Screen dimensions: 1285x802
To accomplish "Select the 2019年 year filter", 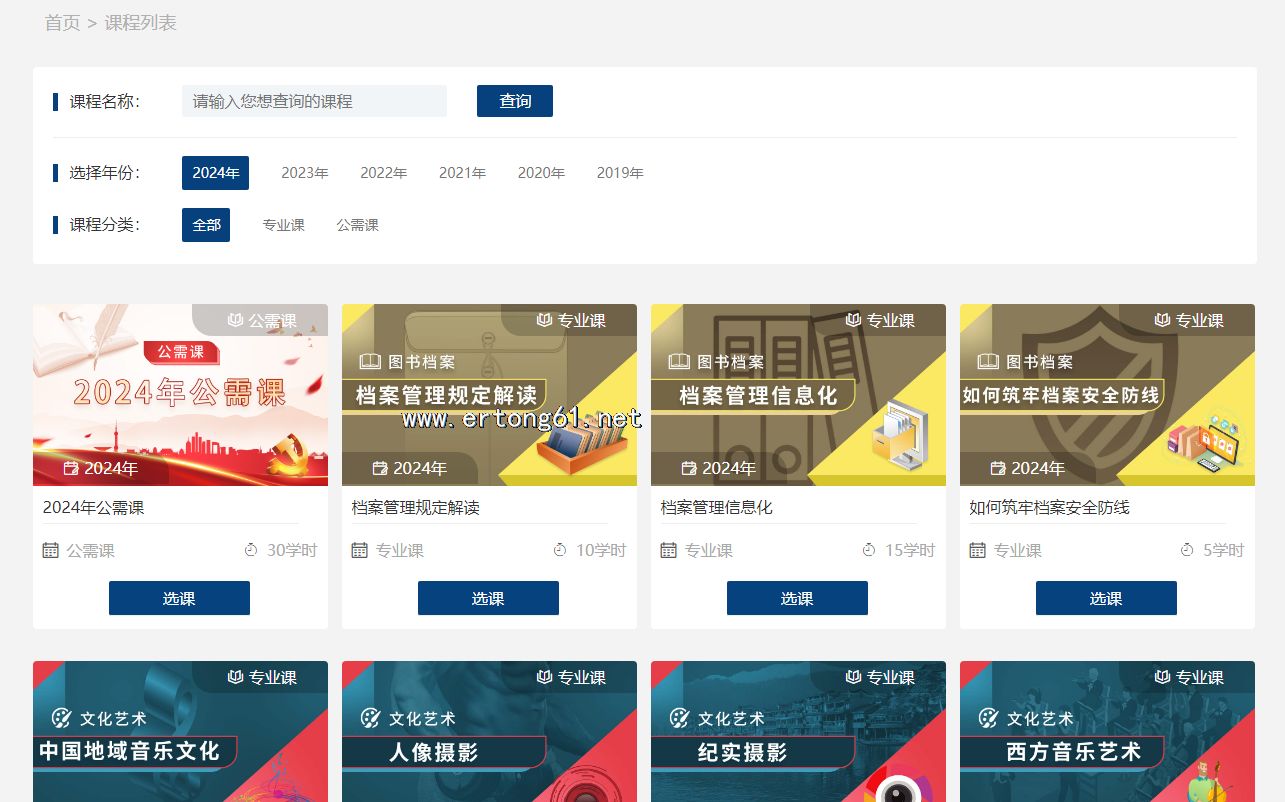I will coord(620,173).
